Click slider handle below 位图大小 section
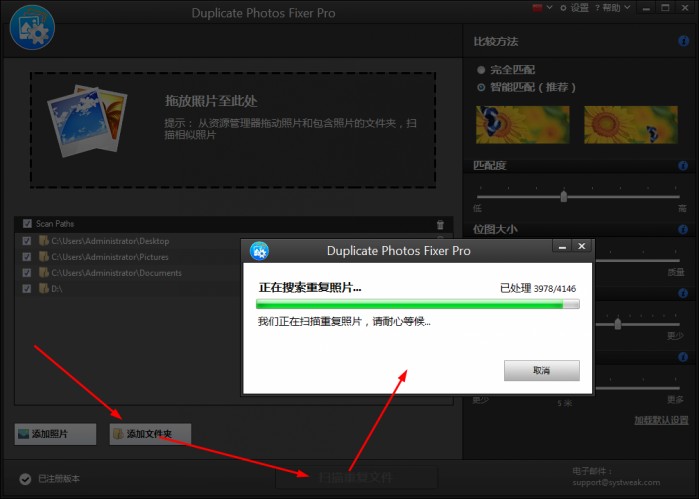The image size is (699, 499). pos(617,324)
